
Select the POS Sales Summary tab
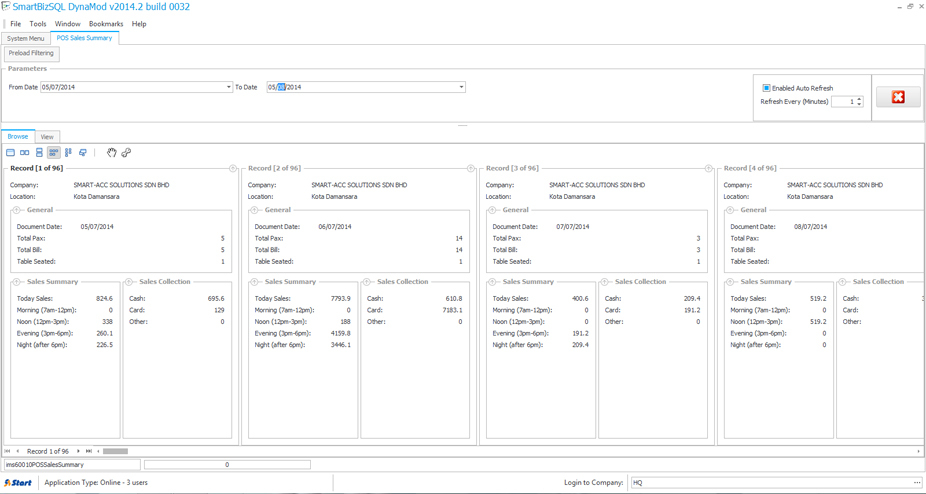click(x=84, y=38)
